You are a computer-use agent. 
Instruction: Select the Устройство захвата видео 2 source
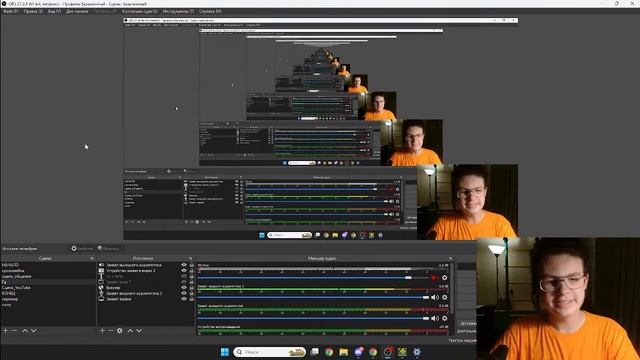(x=146, y=271)
